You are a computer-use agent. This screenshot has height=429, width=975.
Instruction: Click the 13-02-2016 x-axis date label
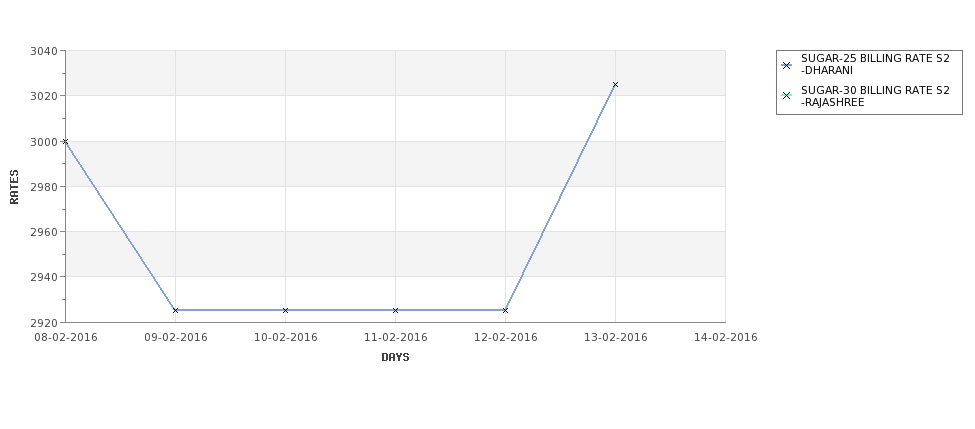click(x=616, y=338)
